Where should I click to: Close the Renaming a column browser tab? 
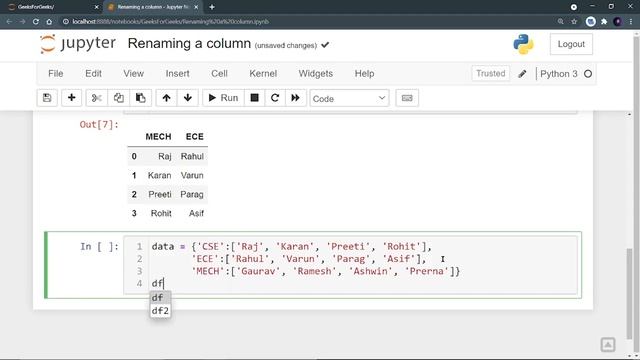196,7
